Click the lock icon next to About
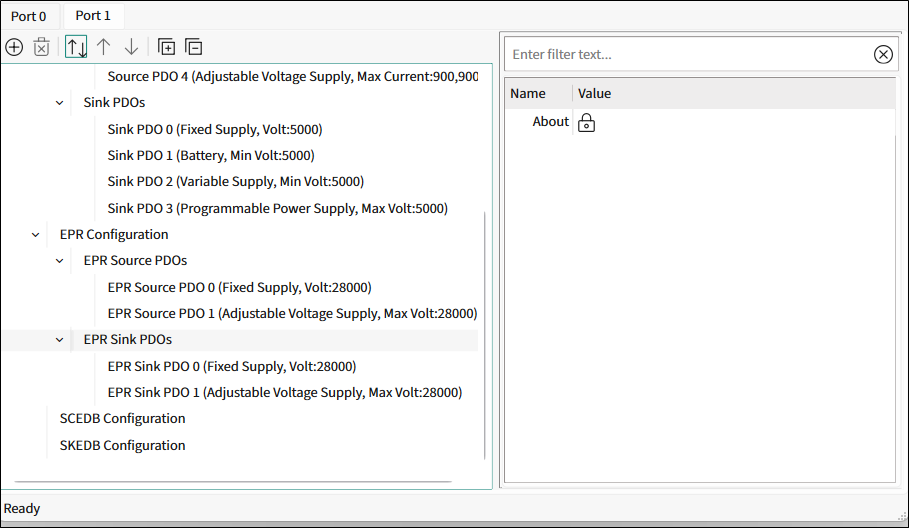 (x=586, y=122)
